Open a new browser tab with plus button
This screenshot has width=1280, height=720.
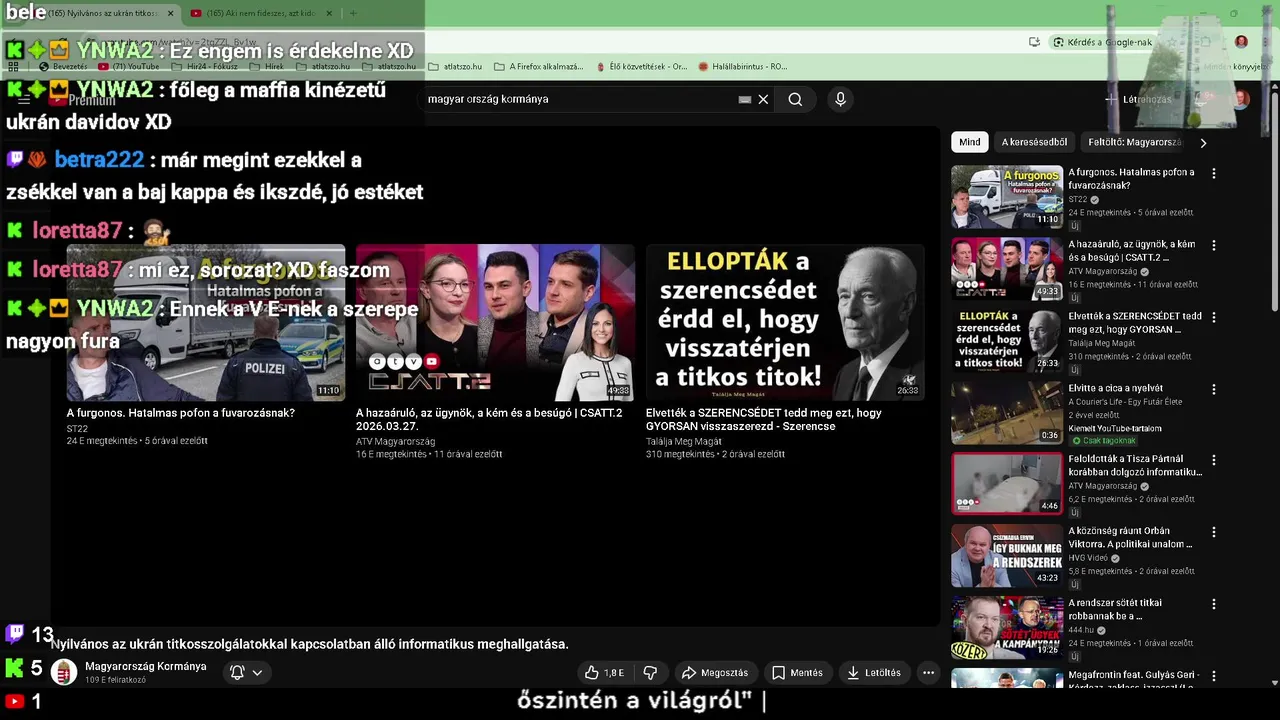pyautogui.click(x=353, y=13)
